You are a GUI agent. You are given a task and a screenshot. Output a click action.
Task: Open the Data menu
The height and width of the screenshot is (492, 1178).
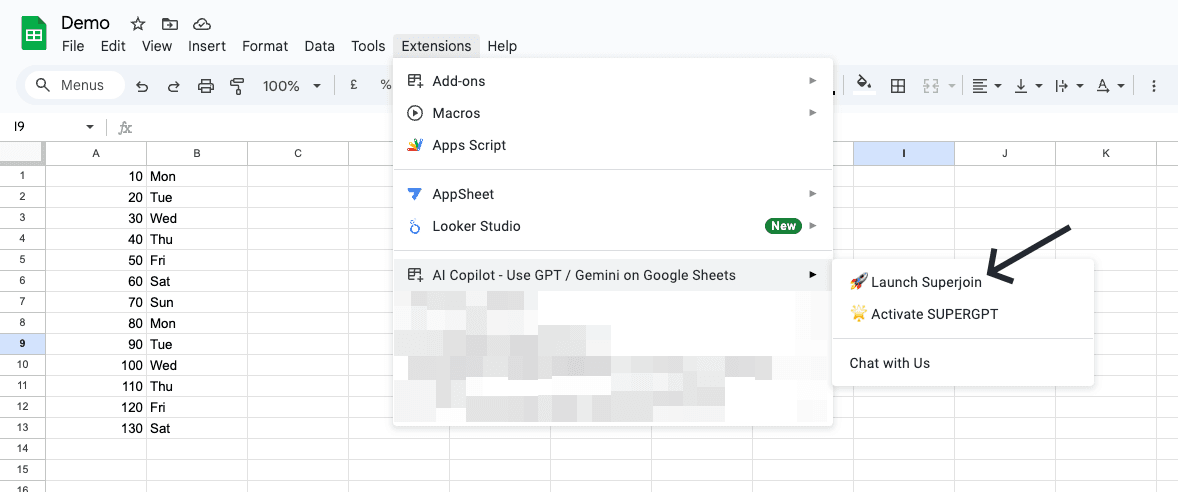[x=319, y=46]
